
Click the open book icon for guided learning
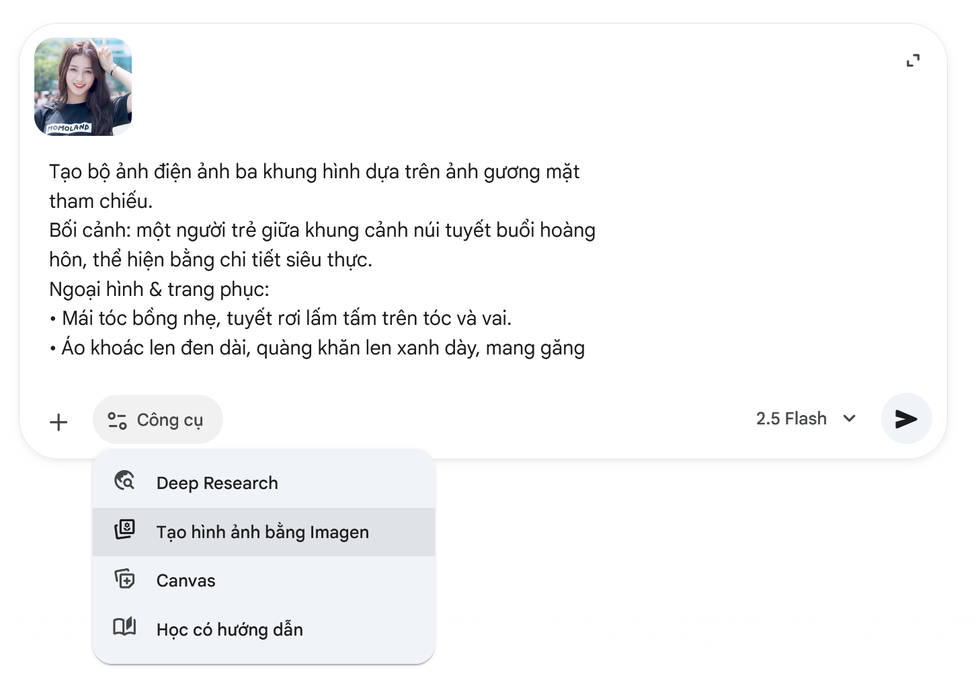tap(125, 629)
